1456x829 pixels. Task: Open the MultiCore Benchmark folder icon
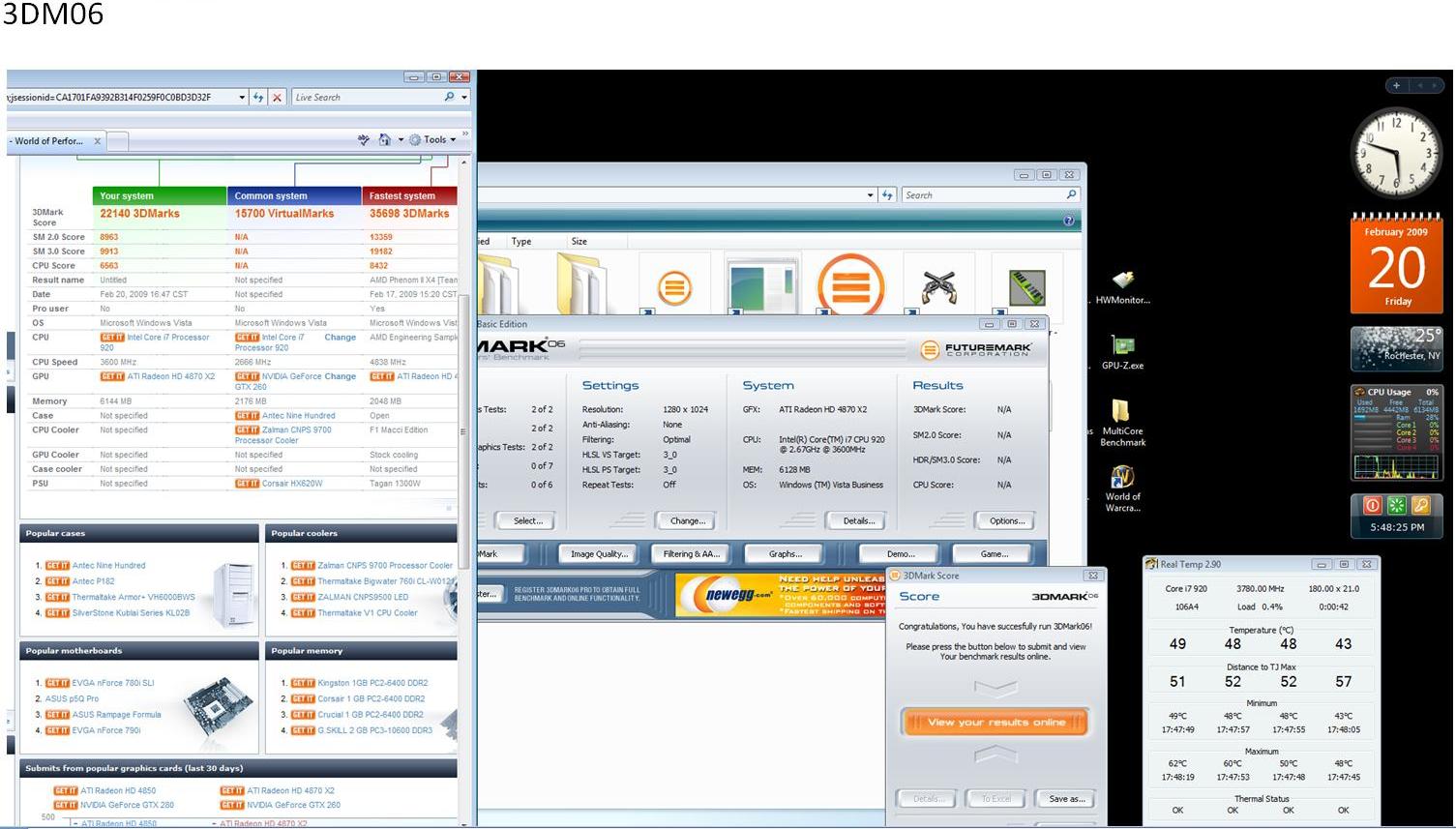point(1122,423)
